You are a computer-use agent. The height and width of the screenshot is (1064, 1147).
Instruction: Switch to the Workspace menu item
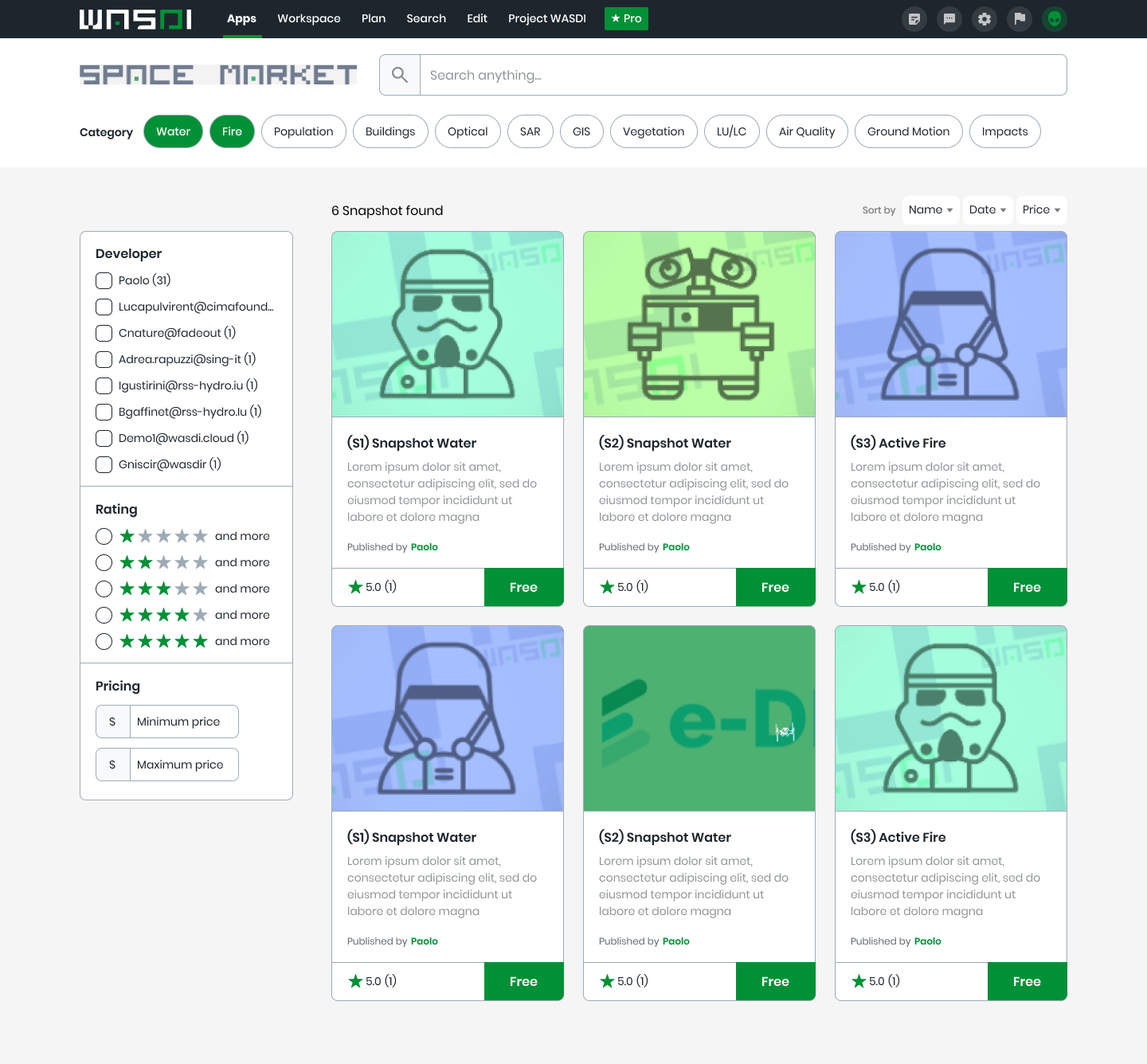(x=309, y=18)
